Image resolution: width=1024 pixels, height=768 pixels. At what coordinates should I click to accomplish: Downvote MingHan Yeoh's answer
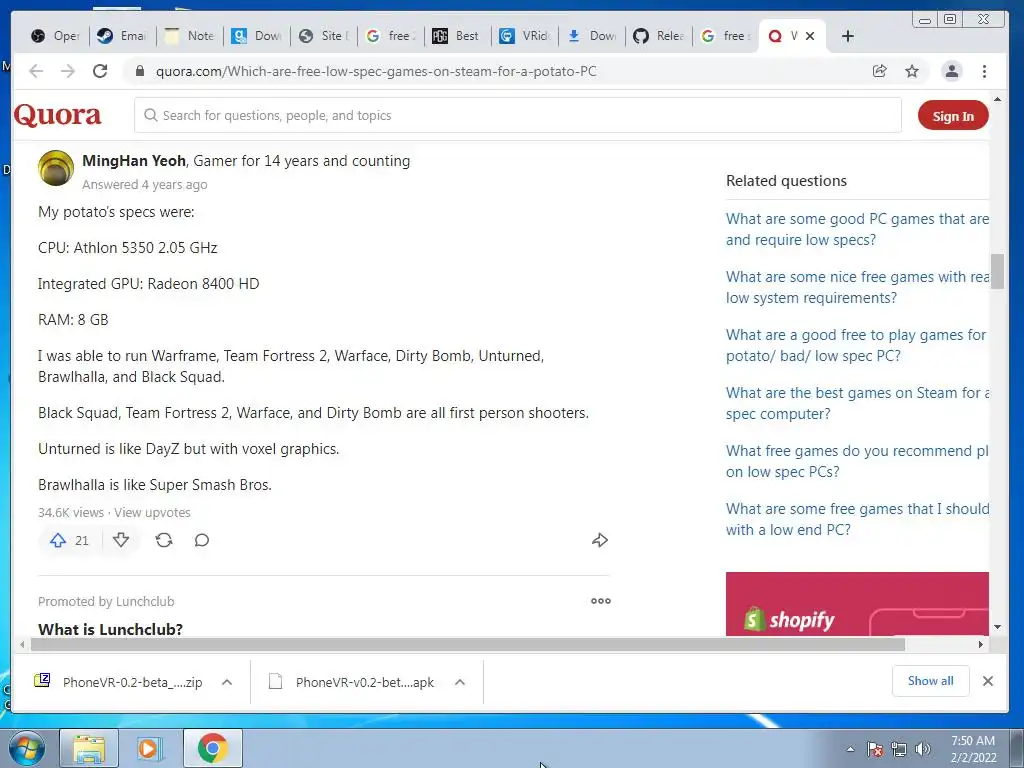click(121, 540)
